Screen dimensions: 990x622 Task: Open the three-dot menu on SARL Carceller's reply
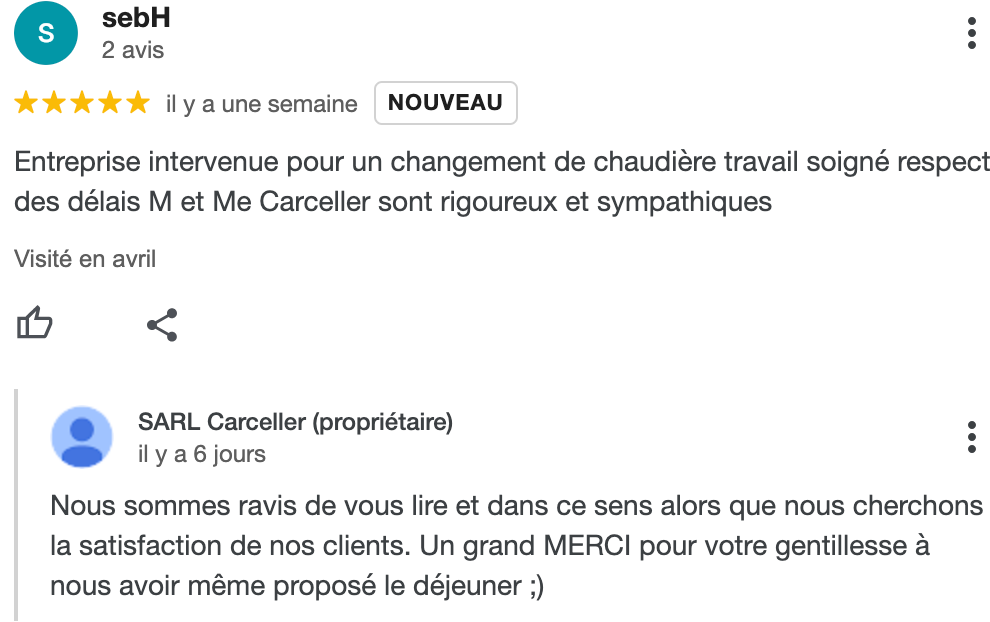(972, 437)
